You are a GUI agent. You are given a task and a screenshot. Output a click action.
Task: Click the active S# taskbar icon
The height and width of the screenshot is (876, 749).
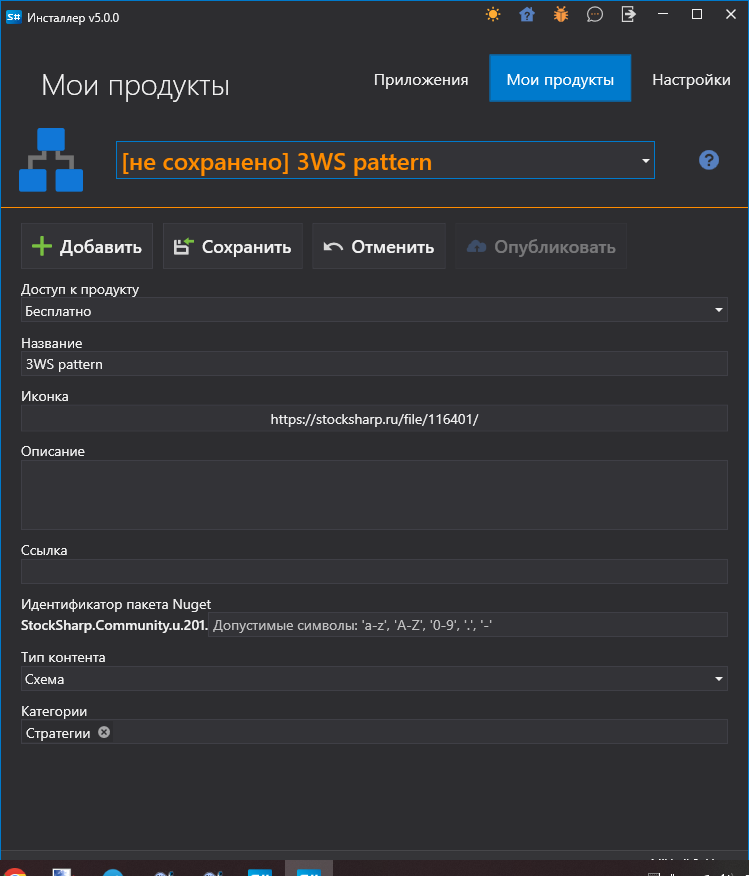point(309,869)
